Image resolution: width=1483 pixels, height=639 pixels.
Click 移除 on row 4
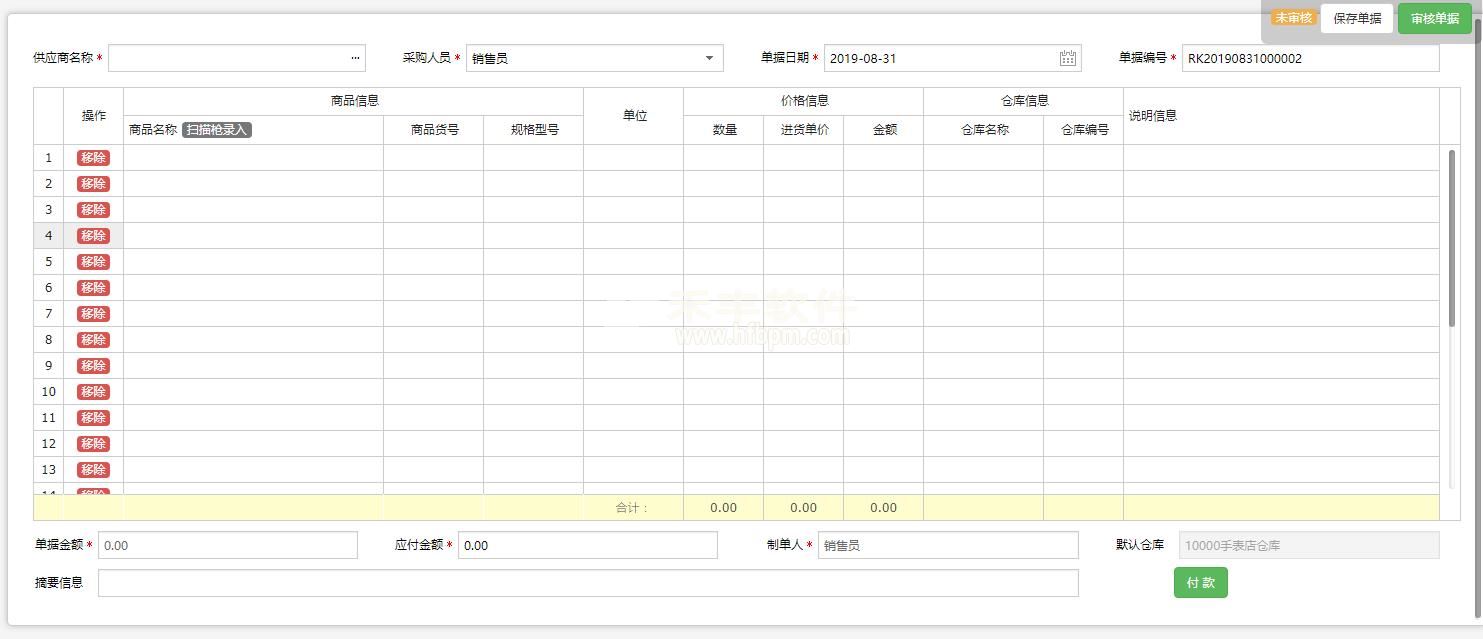[93, 236]
